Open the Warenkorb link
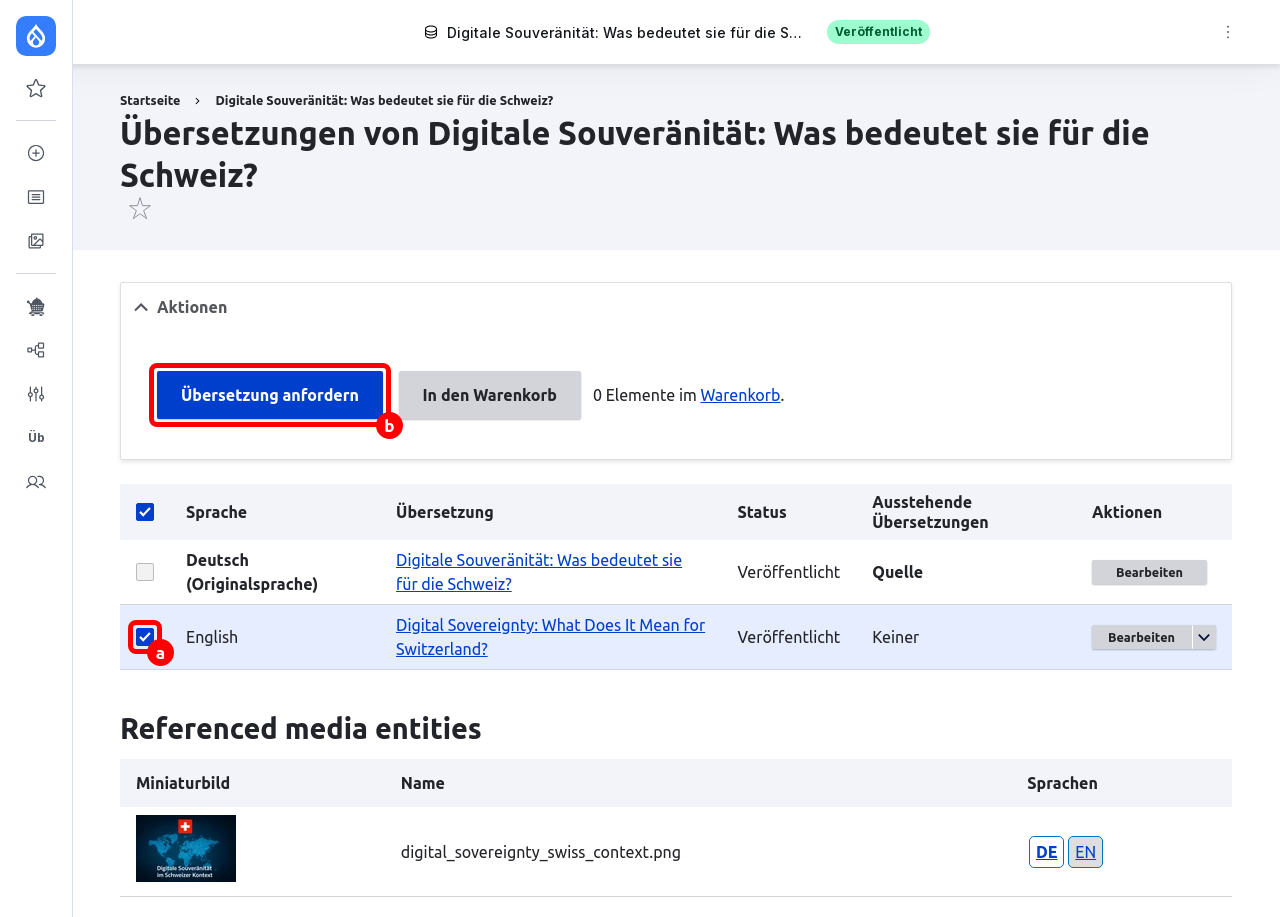1280x917 pixels. click(x=740, y=395)
